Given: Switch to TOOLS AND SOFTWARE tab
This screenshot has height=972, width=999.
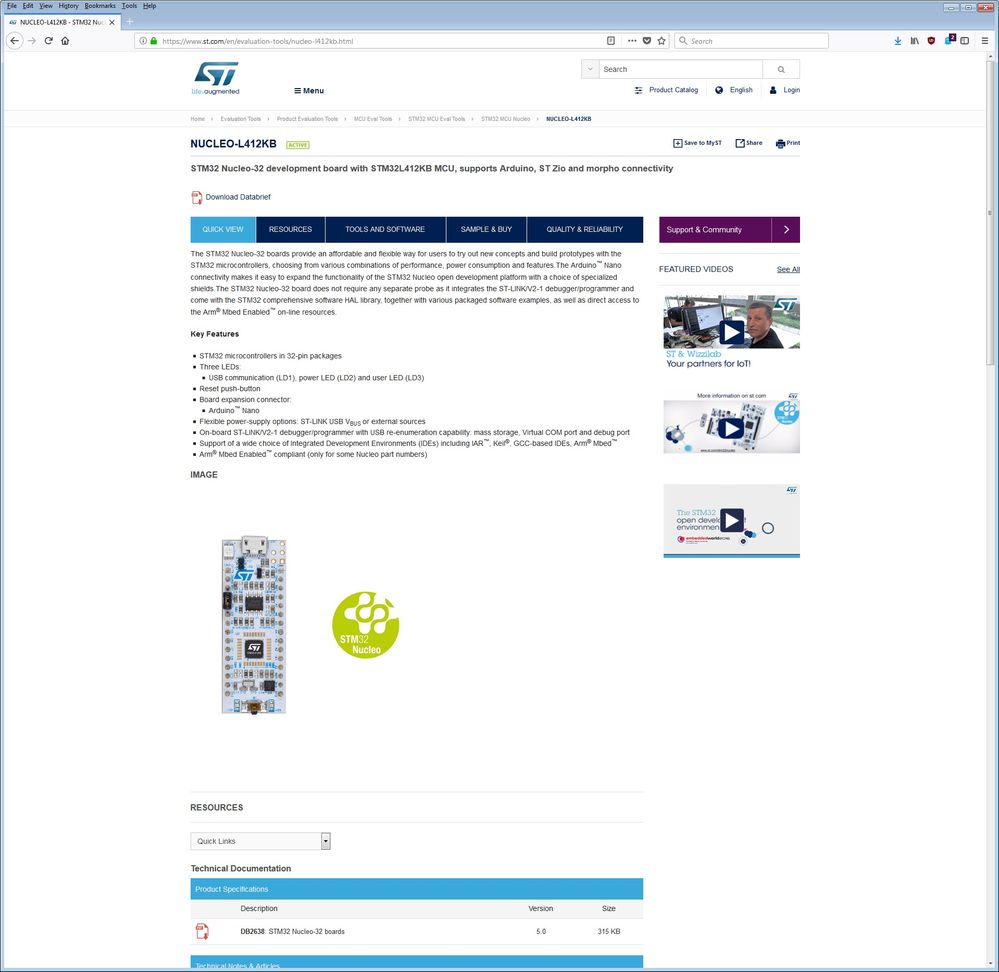Looking at the screenshot, I should pyautogui.click(x=385, y=229).
